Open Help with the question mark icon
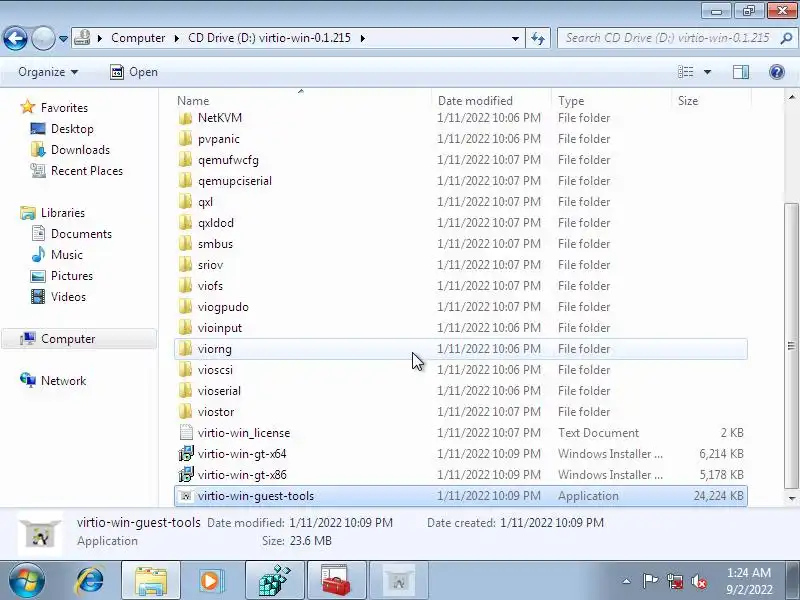 pyautogui.click(x=777, y=72)
